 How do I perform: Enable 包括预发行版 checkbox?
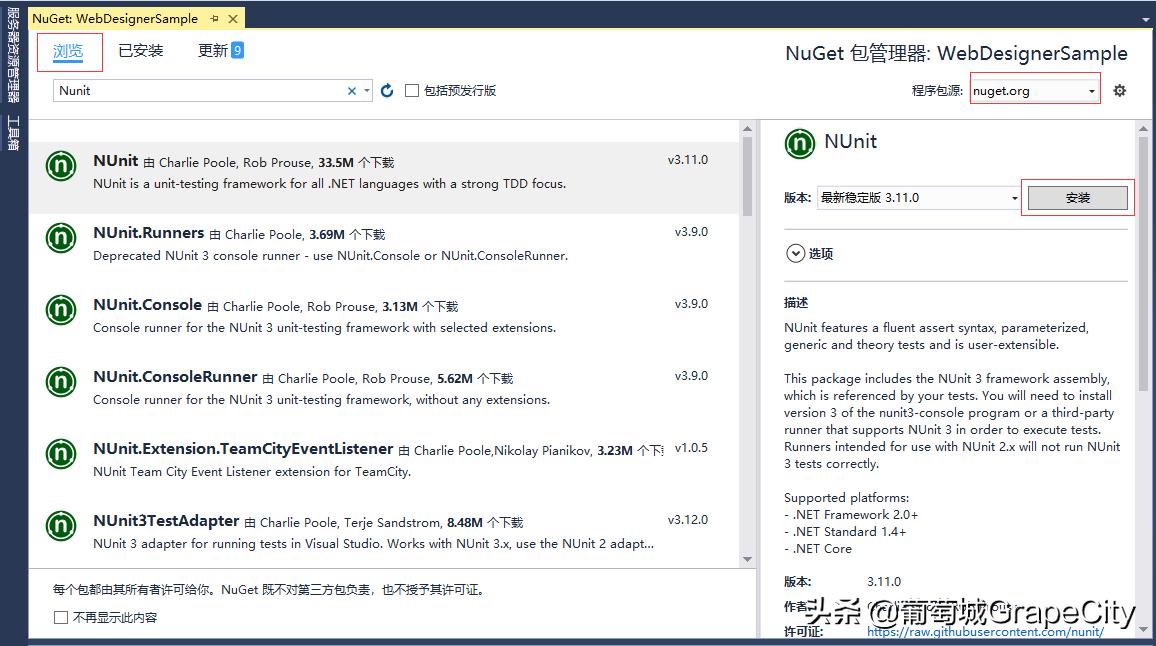pyautogui.click(x=411, y=90)
